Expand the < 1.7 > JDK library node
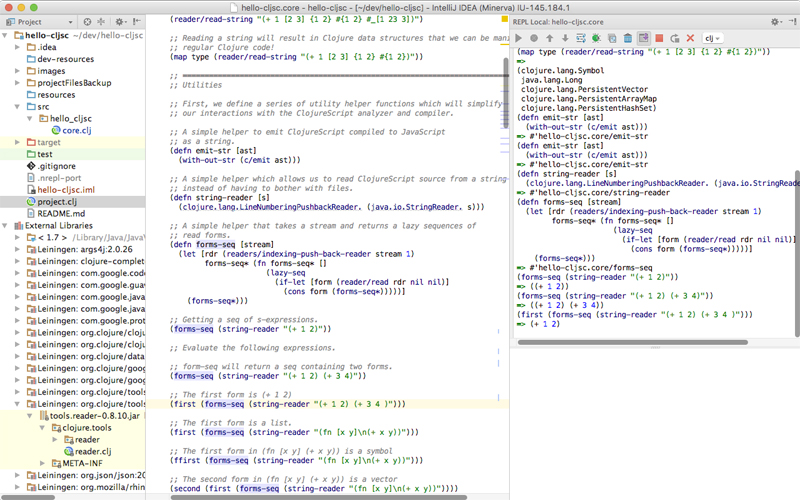Screen dimensions: 800x500 click(x=17, y=237)
